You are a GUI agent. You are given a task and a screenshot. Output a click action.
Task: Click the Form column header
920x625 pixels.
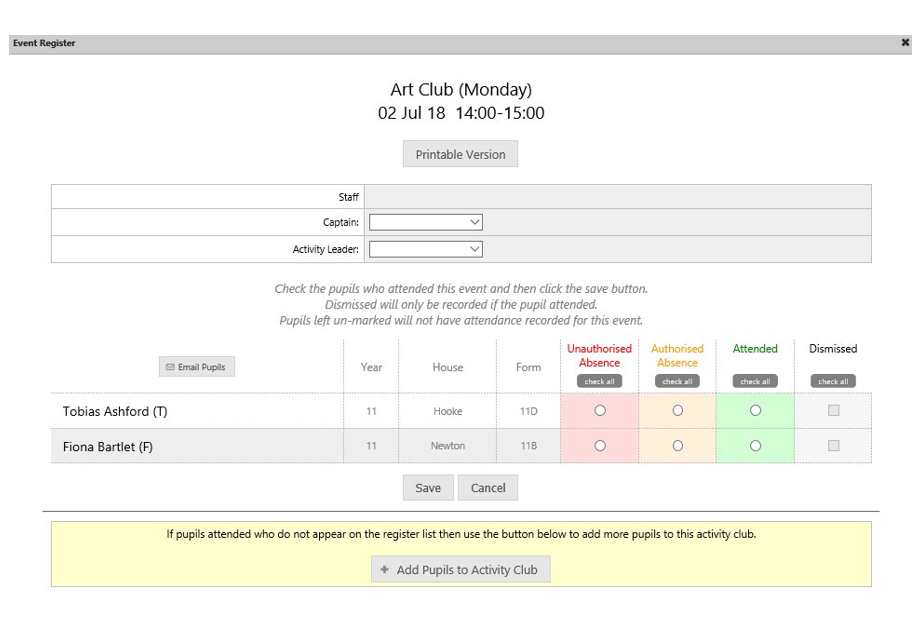click(529, 367)
